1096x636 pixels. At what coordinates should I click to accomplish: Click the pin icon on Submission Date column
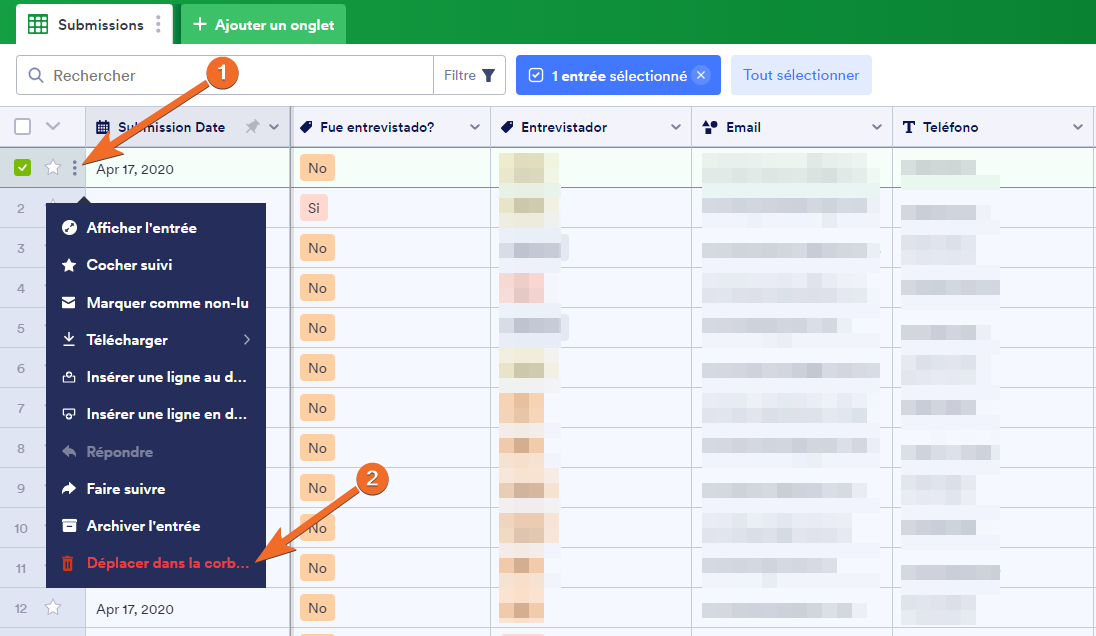252,127
